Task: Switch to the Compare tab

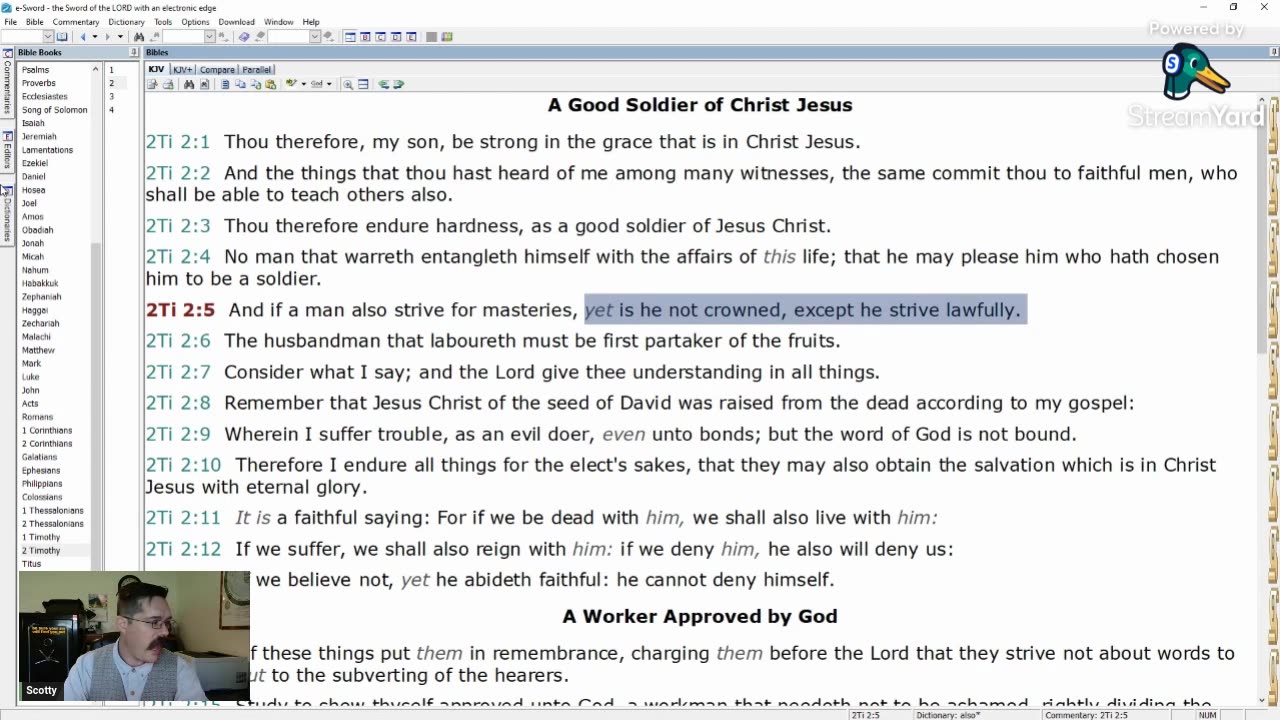Action: click(x=217, y=70)
